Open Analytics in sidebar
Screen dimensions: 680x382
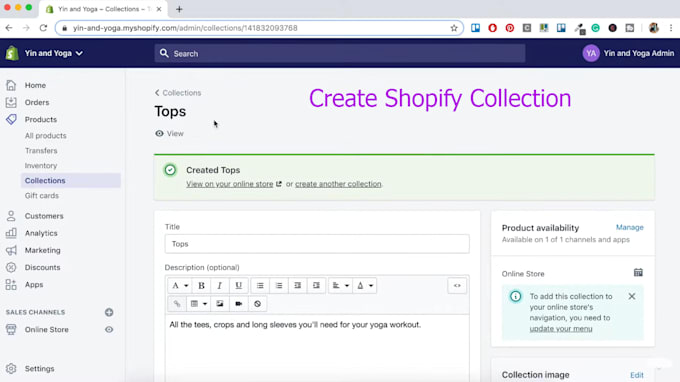pyautogui.click(x=41, y=233)
